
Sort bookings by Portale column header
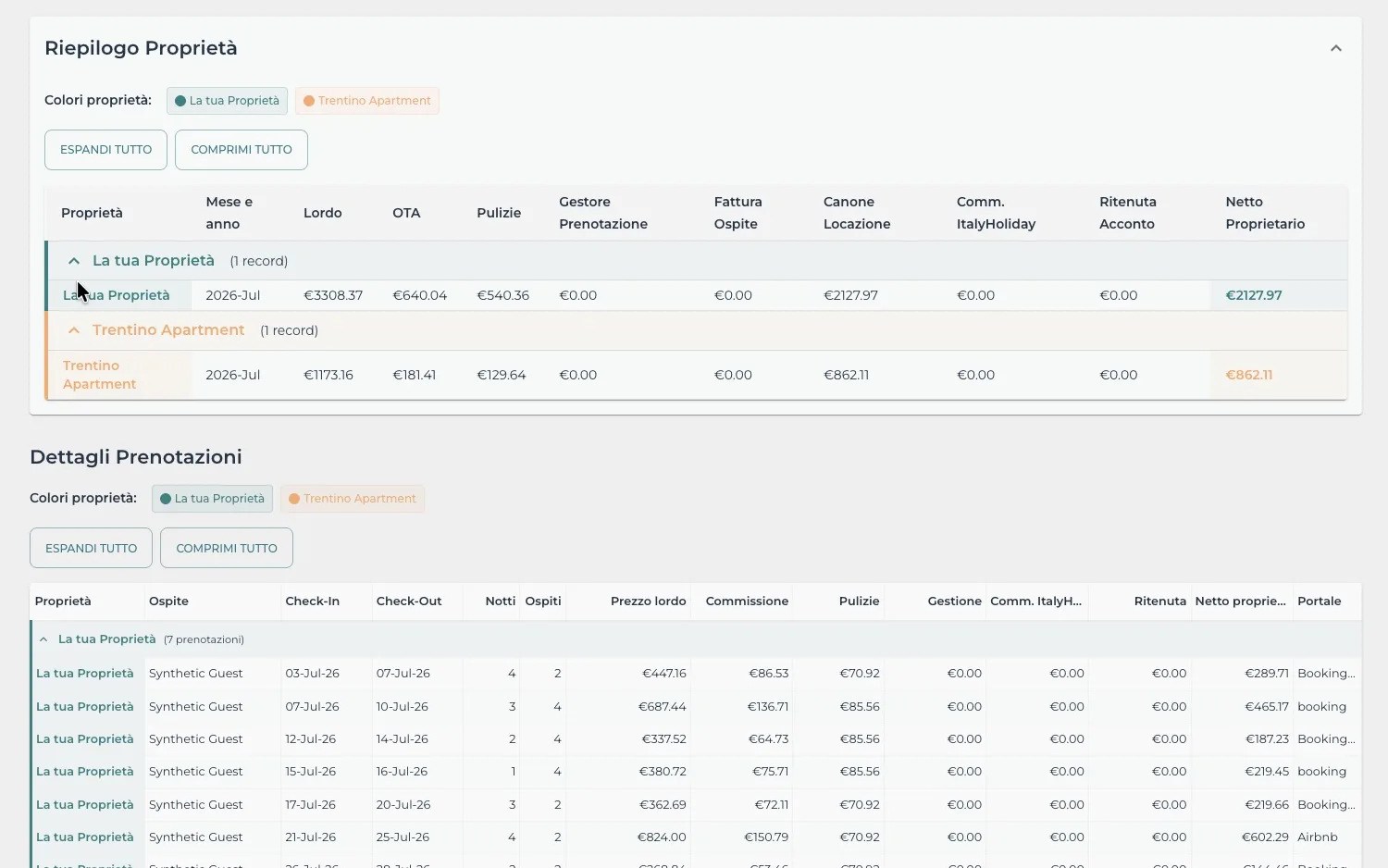(1320, 601)
